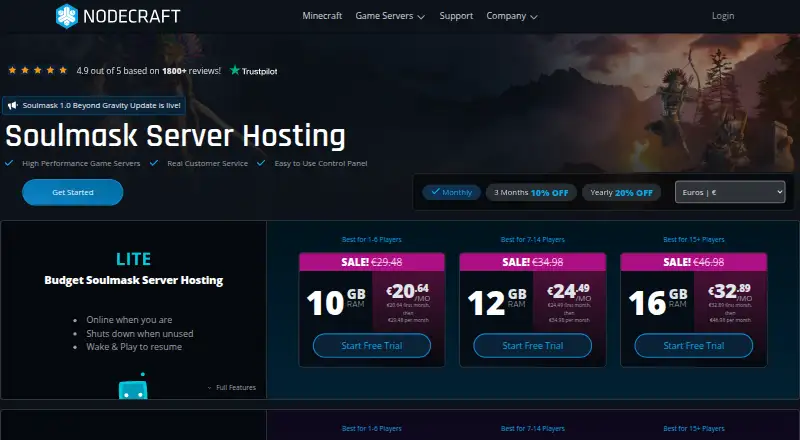Expand the Game Servers dropdown menu
800x440 pixels.
(390, 16)
